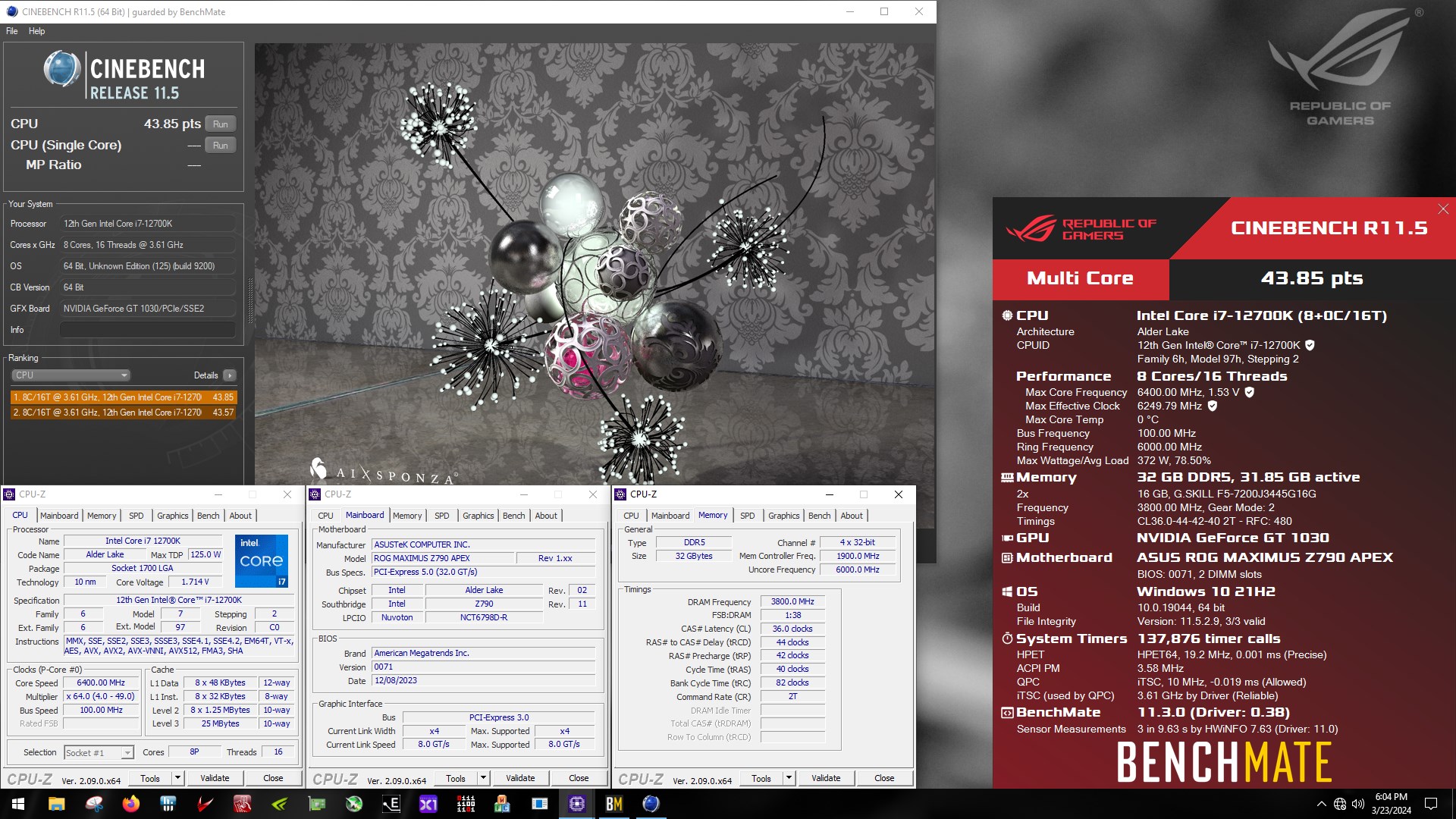Viewport: 1456px width, 819px height.
Task: Open the volume icon in system tray
Action: click(1357, 804)
